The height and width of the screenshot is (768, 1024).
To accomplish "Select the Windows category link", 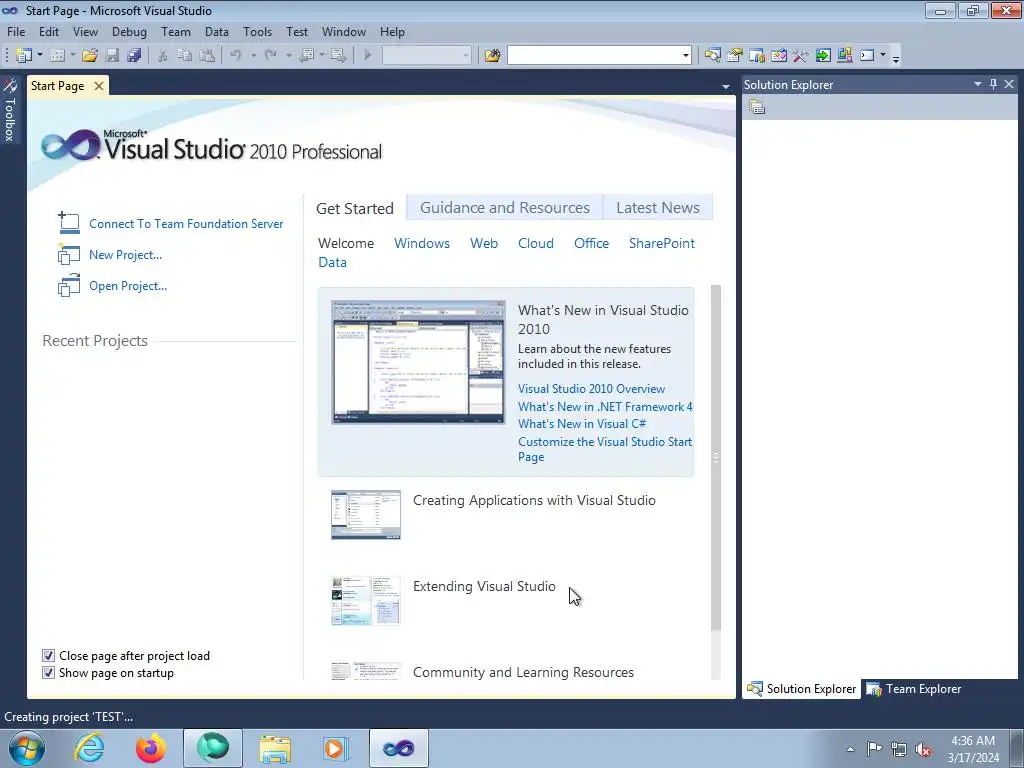I will (422, 244).
